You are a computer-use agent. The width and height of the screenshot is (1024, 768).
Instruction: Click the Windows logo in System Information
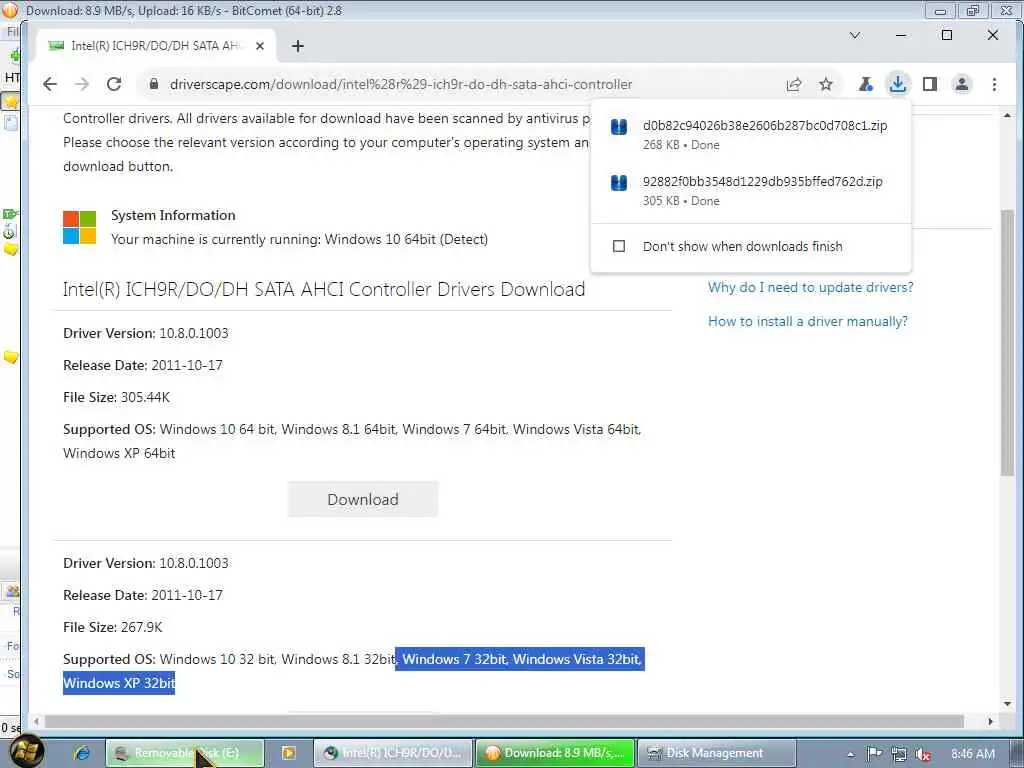tap(80, 227)
